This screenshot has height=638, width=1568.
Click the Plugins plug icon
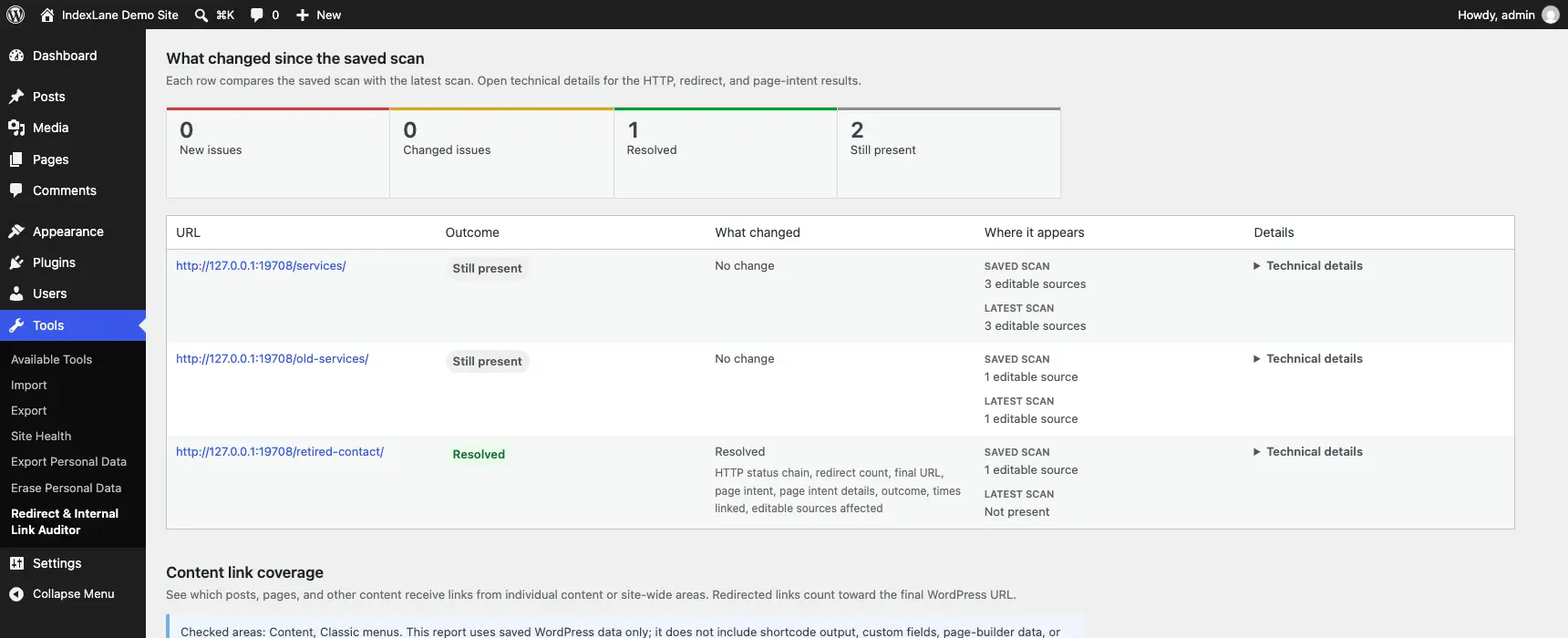16,262
